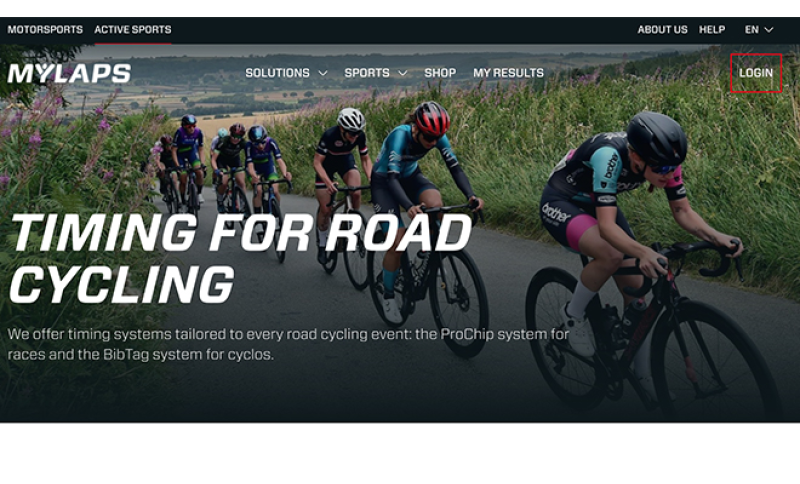800x484 pixels.
Task: Open the About Us page
Action: 662,30
